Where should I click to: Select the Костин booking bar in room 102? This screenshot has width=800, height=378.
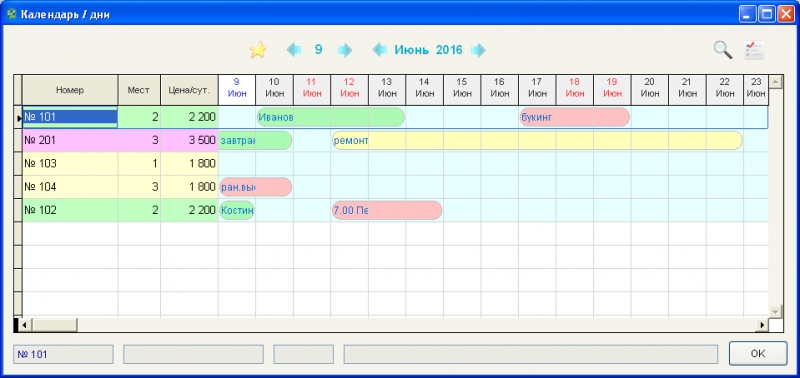pos(236,210)
